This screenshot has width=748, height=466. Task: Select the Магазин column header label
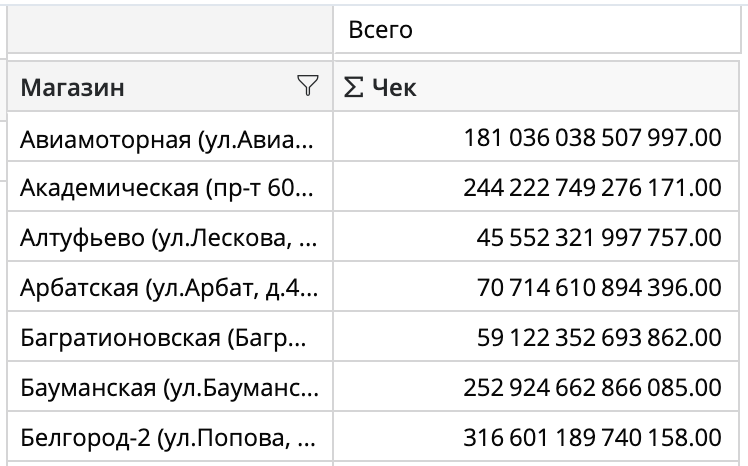click(x=73, y=88)
